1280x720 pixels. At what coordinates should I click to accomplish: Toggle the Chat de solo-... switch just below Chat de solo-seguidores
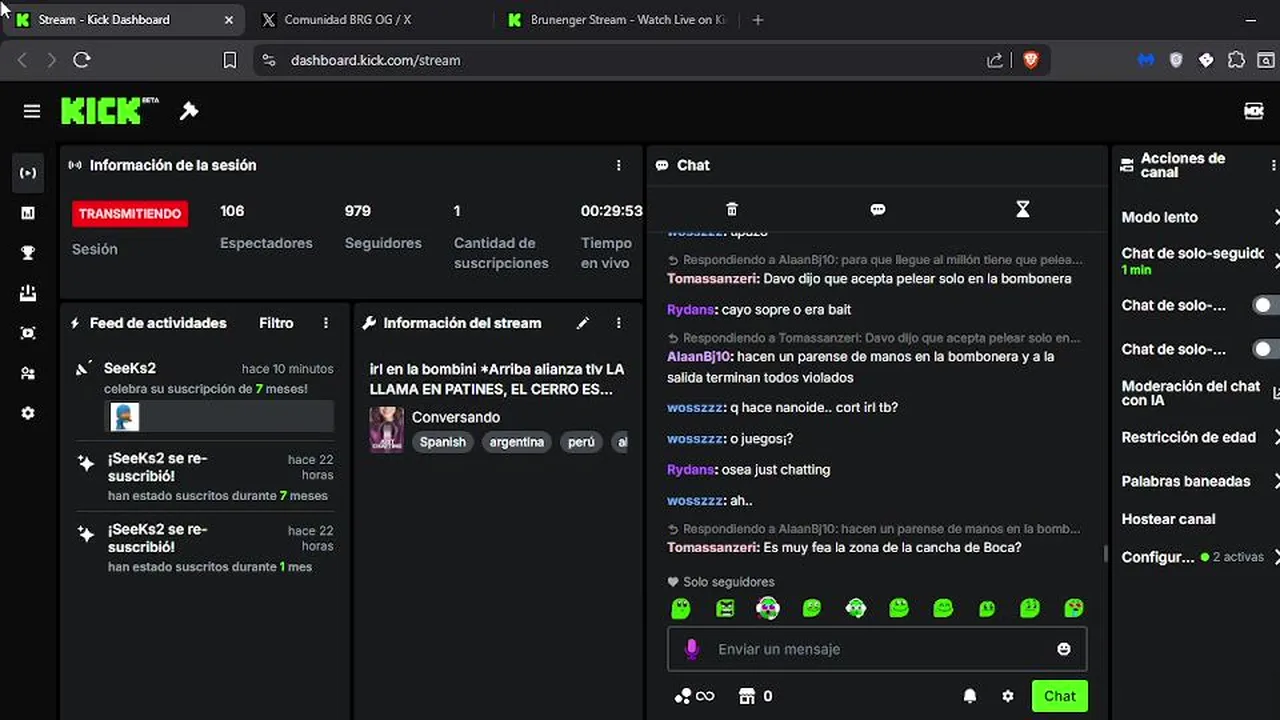tap(1266, 305)
